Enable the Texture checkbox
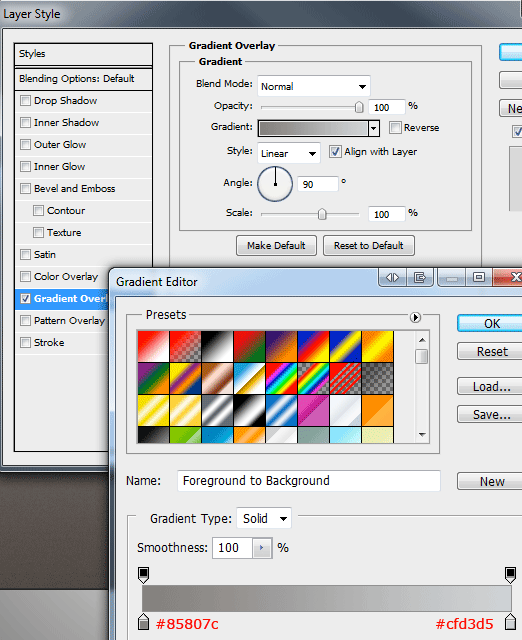Image resolution: width=522 pixels, height=640 pixels. 38,233
